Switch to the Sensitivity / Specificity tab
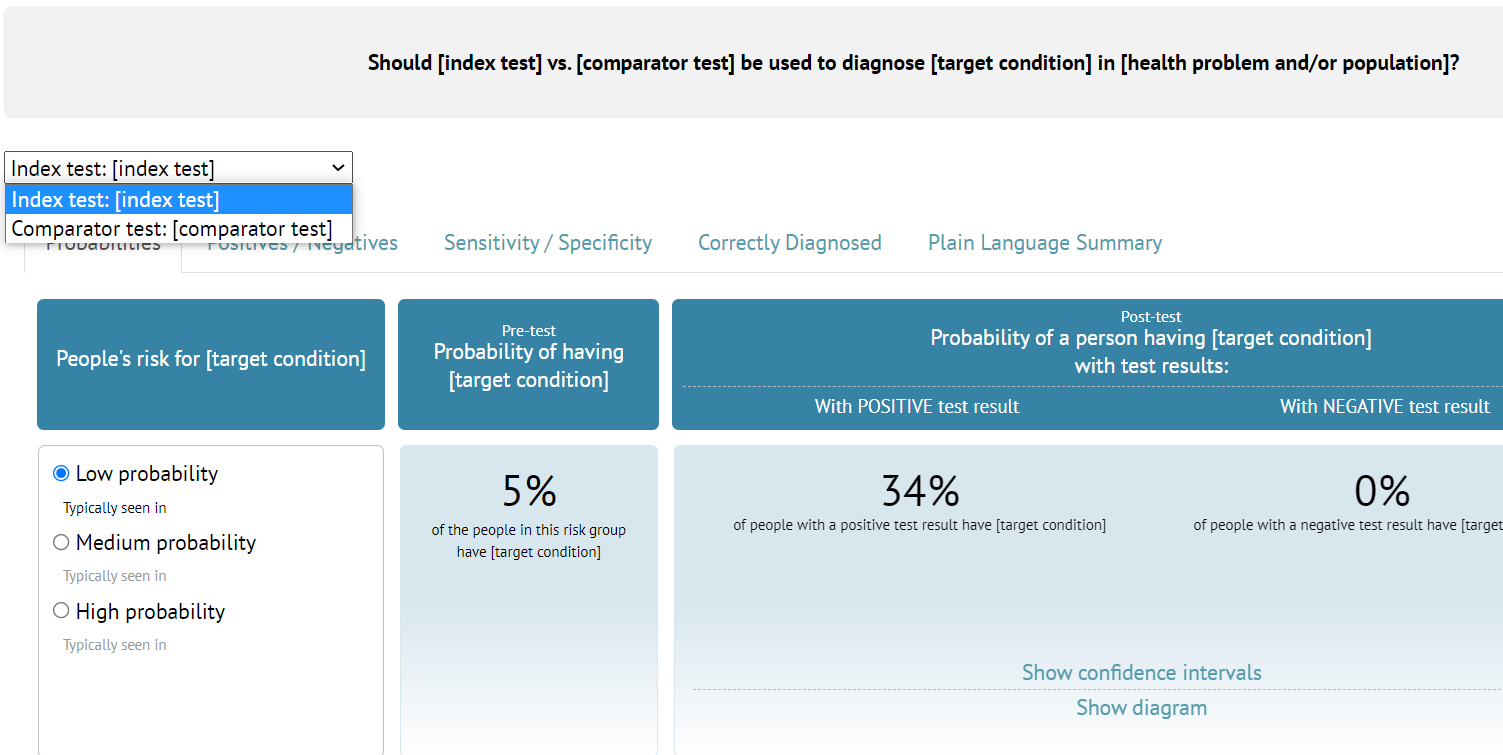The height and width of the screenshot is (755, 1503). point(547,242)
